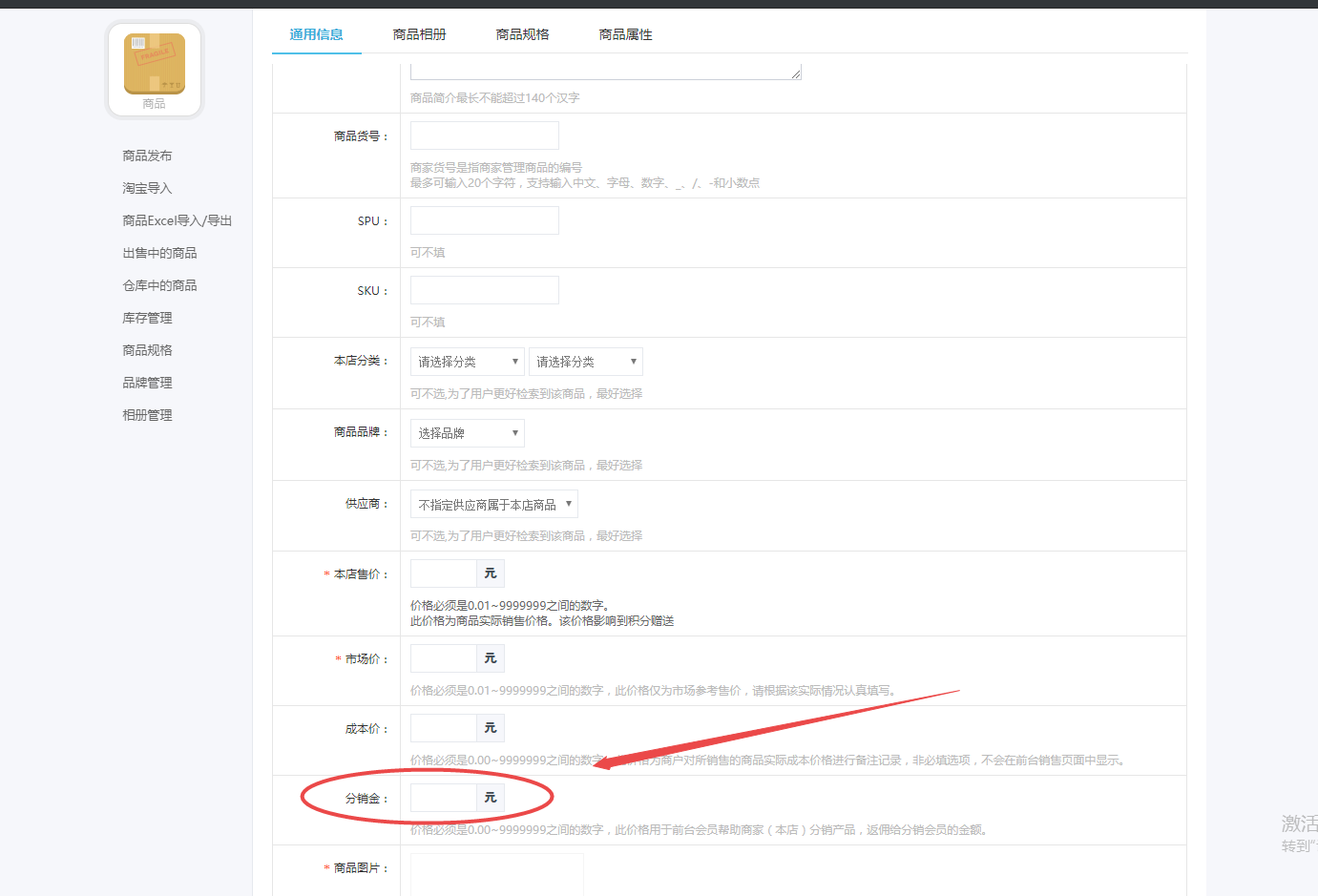Image resolution: width=1318 pixels, height=896 pixels.
Task: Open 商品发布 in the sidebar
Action: [x=145, y=155]
